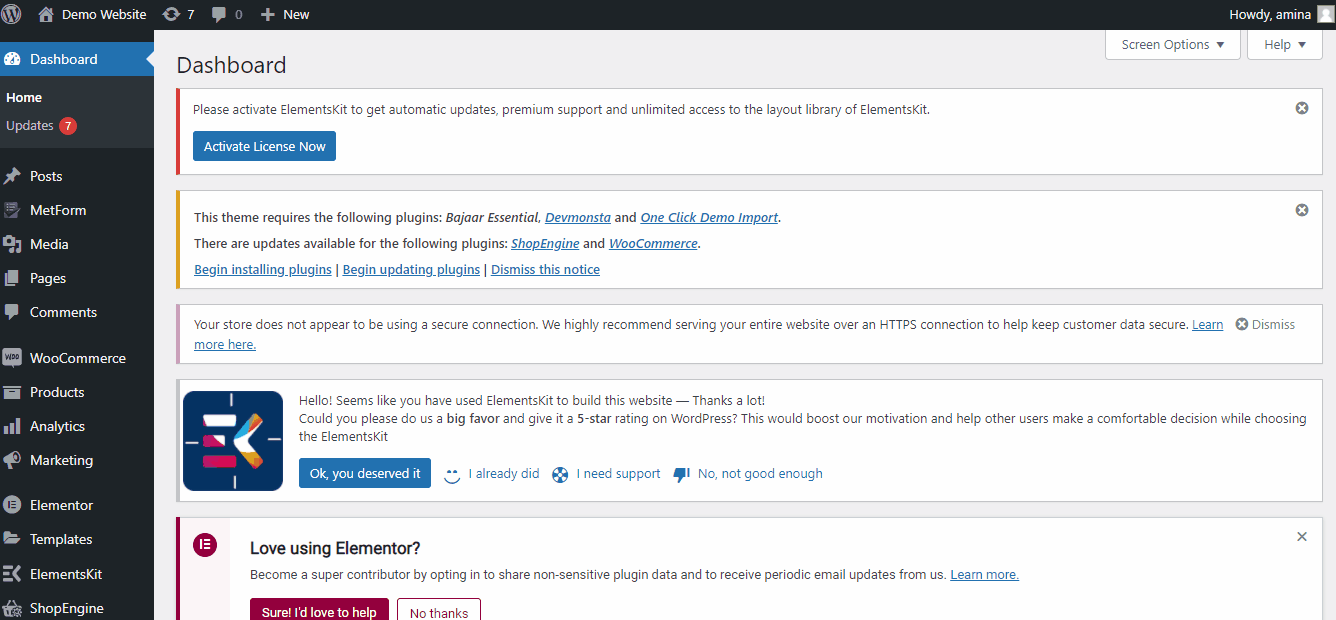1336x620 pixels.
Task: Follow the Devmonsta plugin link
Action: [578, 217]
